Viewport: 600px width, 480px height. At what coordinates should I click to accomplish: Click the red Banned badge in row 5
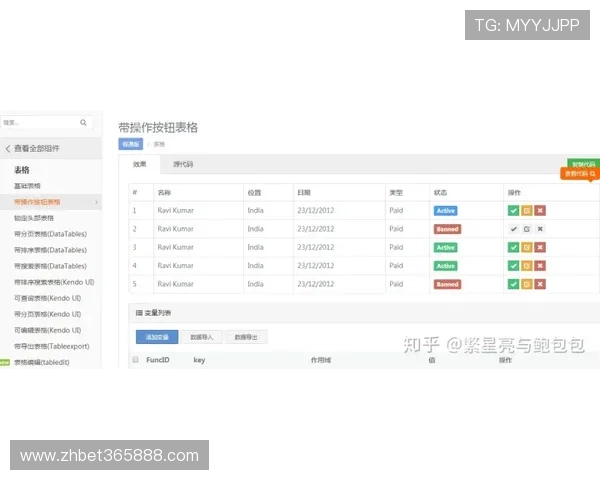[x=447, y=284]
